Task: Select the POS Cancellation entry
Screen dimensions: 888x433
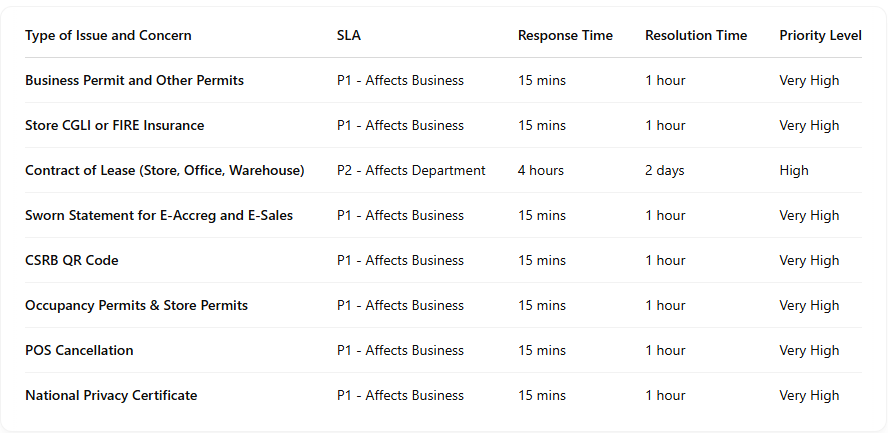Action: pyautogui.click(x=79, y=350)
